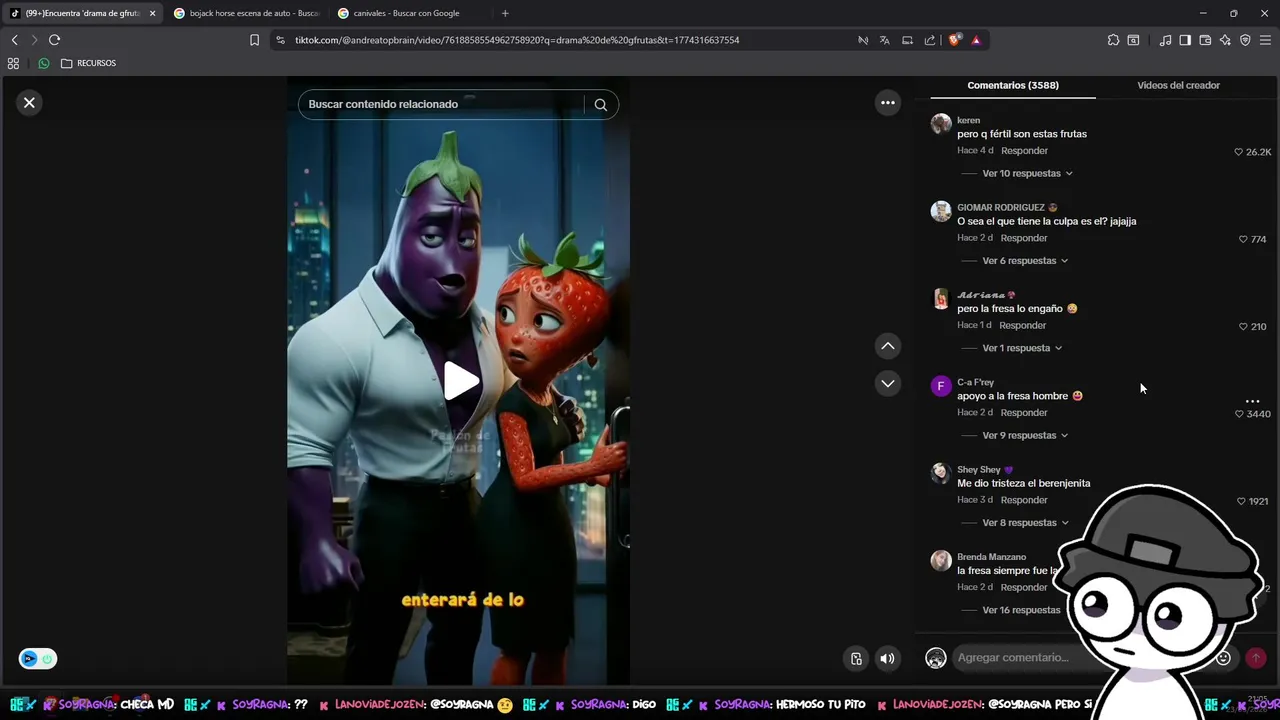Toggle browser sidebar panel icon
Screen dimensions: 1280x720
tap(1185, 40)
